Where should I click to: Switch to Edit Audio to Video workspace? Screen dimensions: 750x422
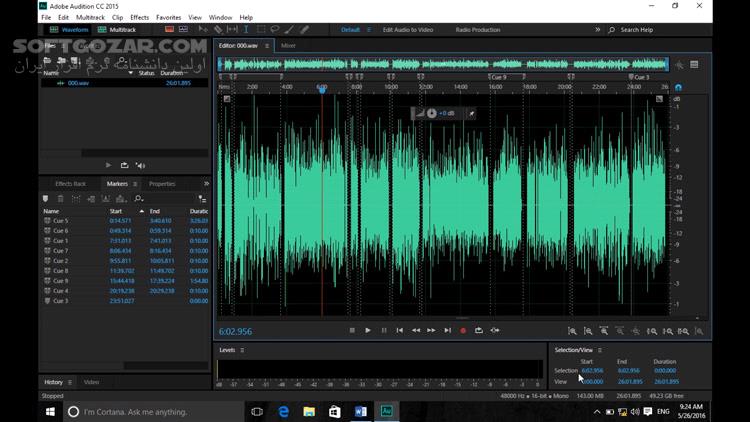coord(408,30)
